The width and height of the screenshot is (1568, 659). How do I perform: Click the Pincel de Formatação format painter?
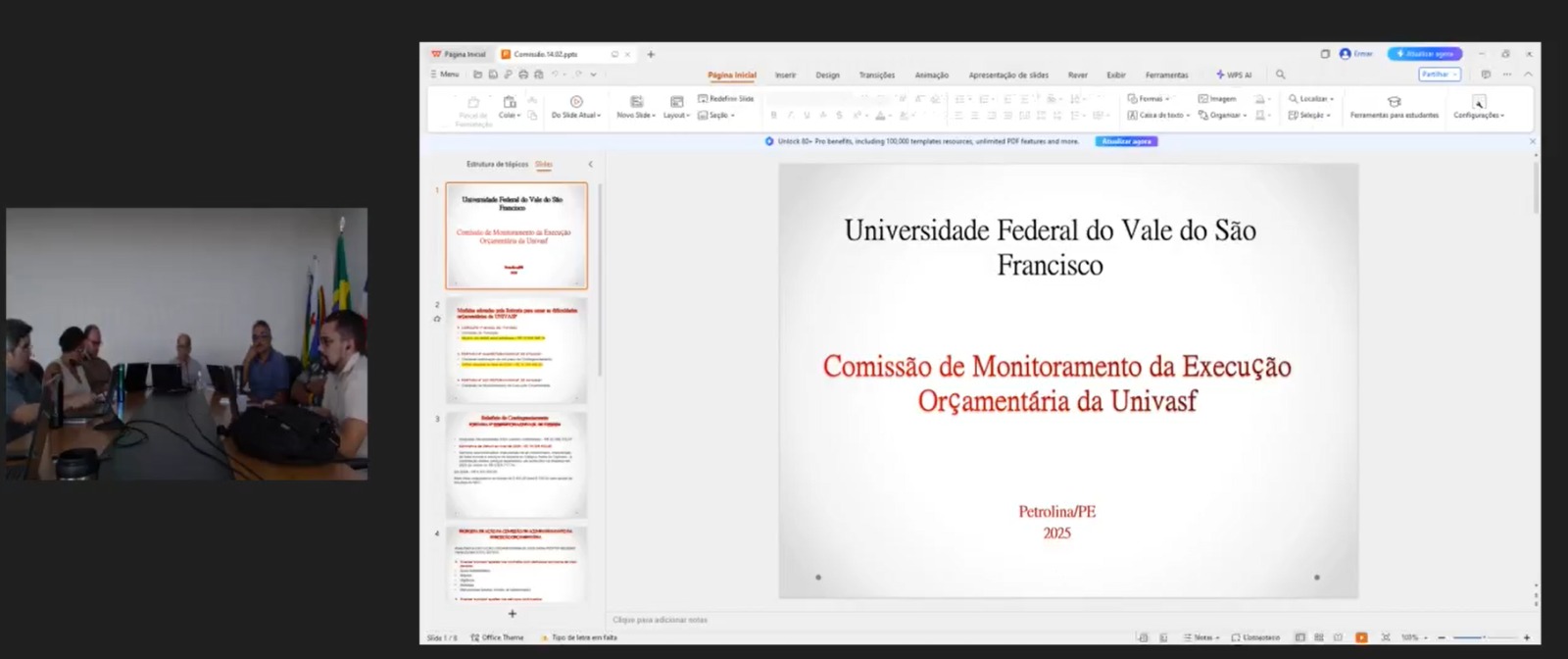473,111
